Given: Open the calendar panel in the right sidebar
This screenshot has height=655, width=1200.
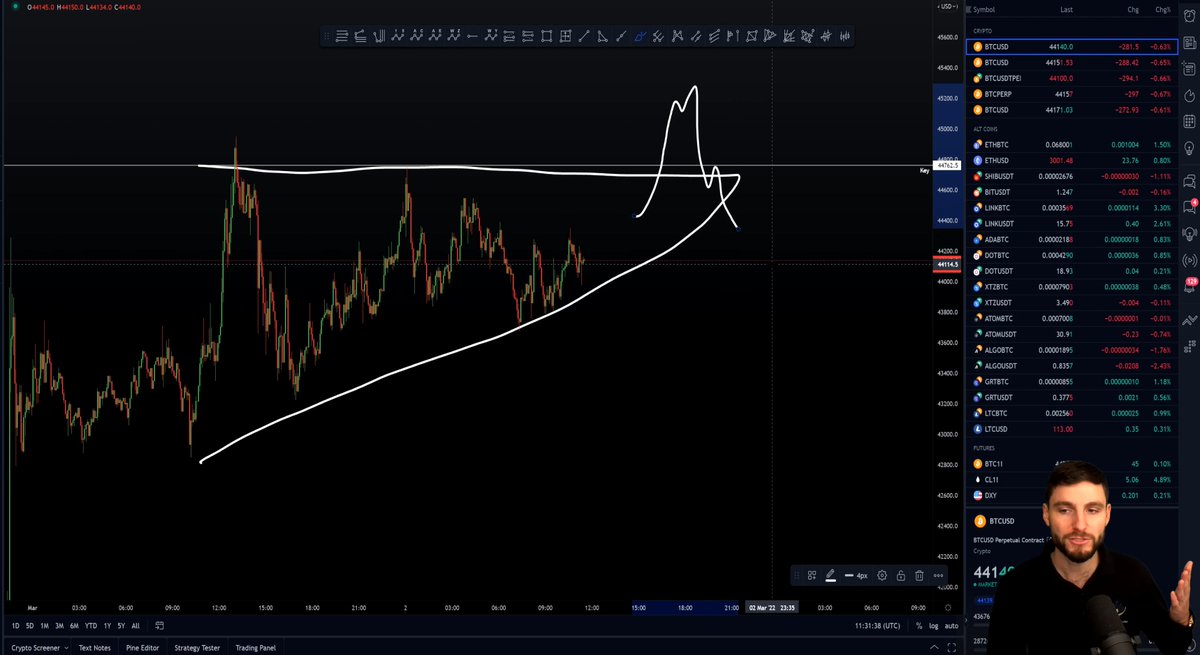Looking at the screenshot, I should tap(1189, 121).
